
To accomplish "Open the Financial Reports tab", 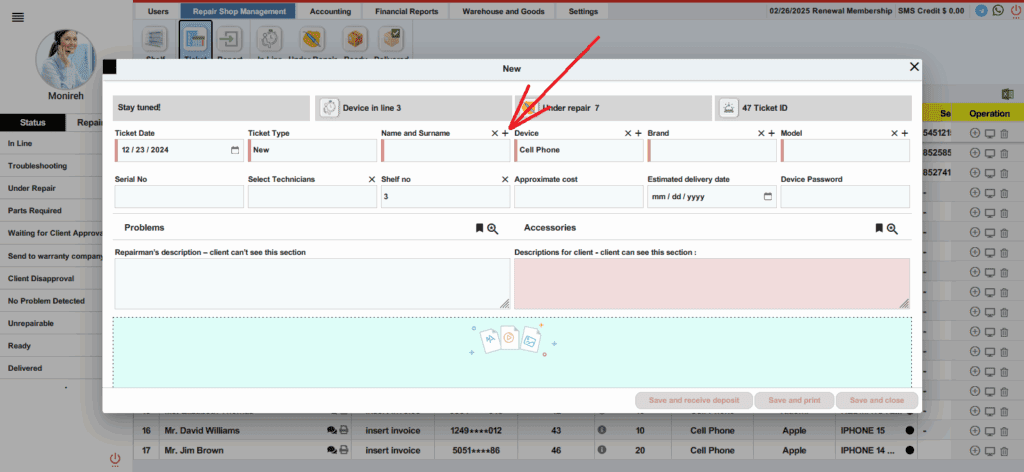I will [406, 11].
